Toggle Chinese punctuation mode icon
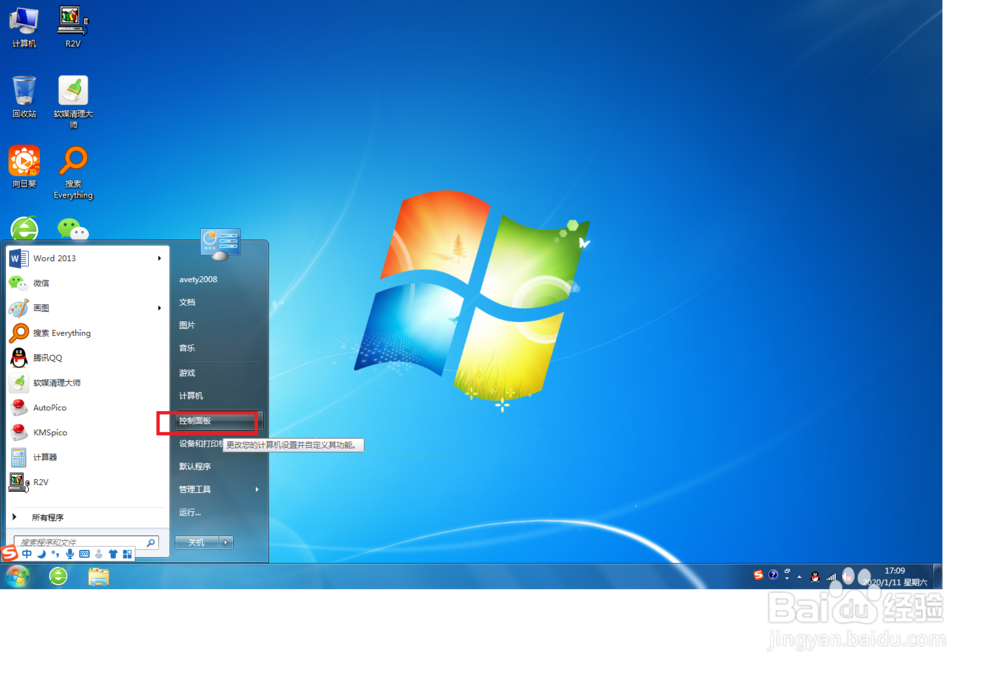Screen dimensions: 1000x673 55,554
